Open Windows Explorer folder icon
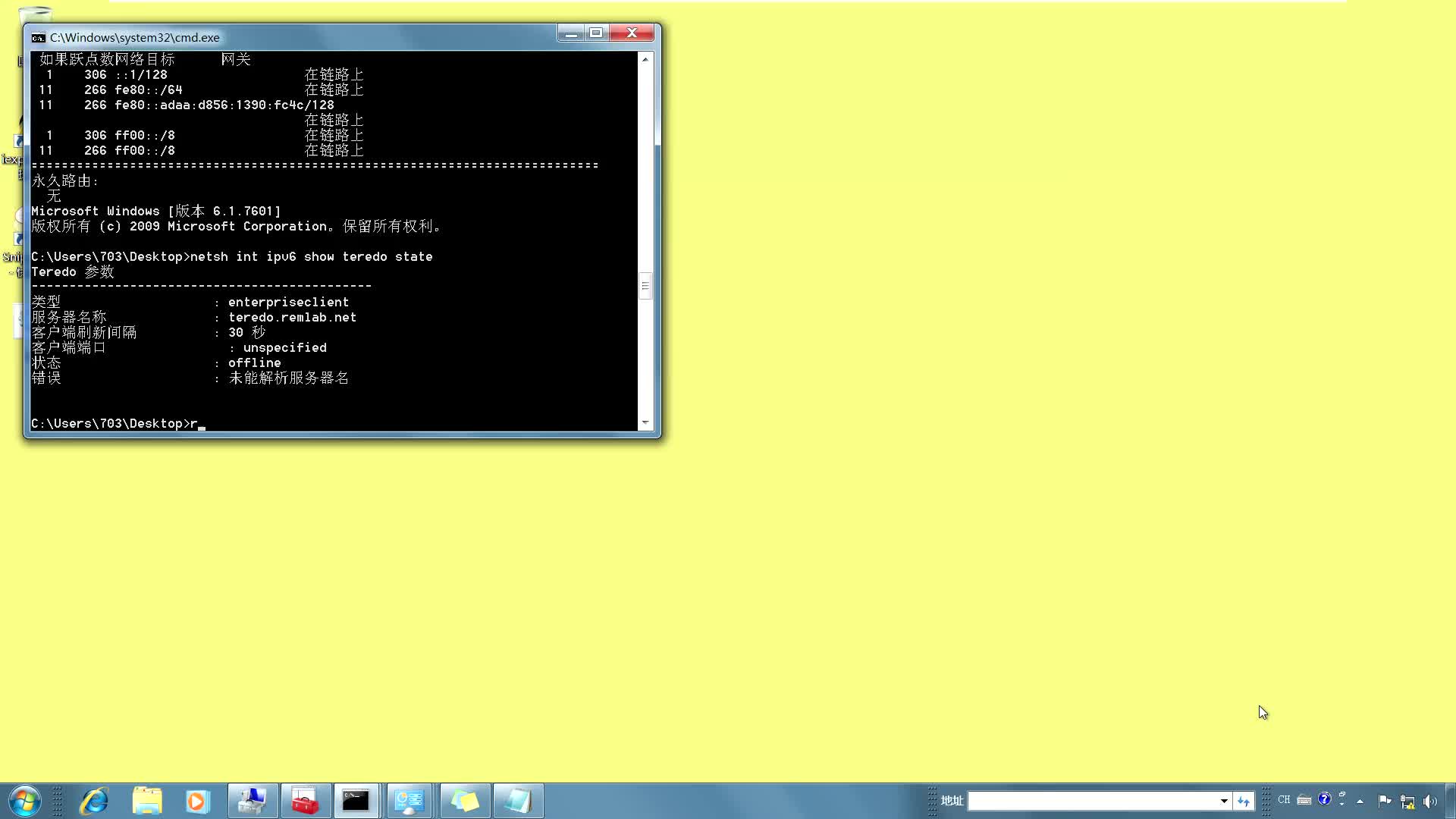This screenshot has width=1456, height=819. click(x=147, y=801)
